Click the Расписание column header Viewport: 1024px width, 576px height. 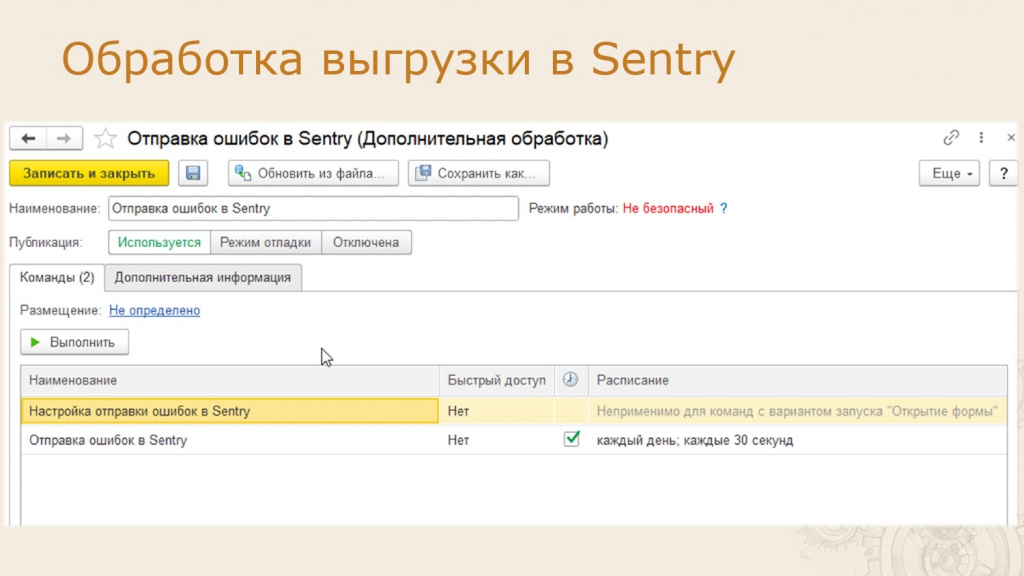tap(797, 380)
